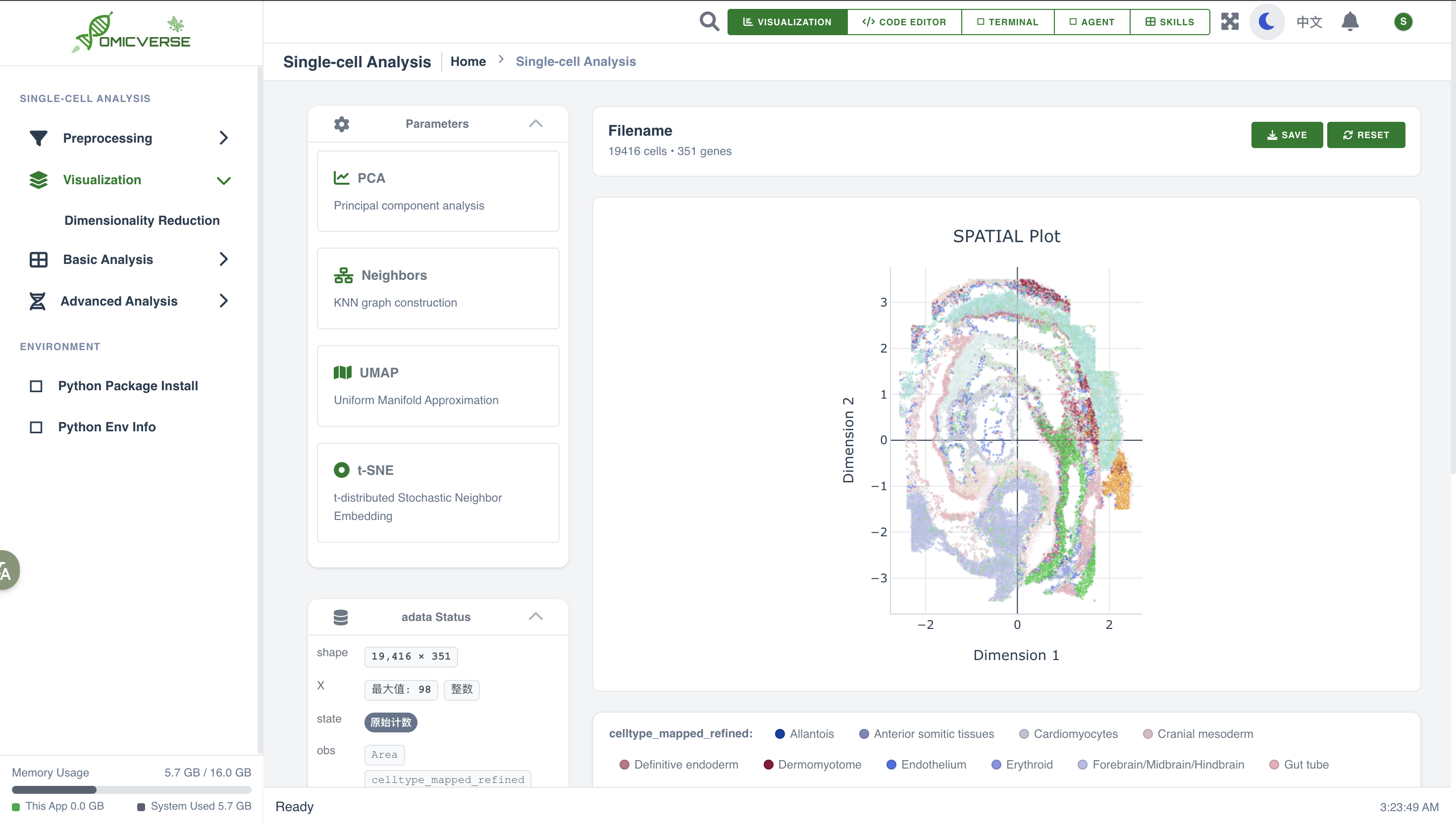Image resolution: width=1456 pixels, height=825 pixels.
Task: Open the PCA parameter card
Action: [438, 191]
